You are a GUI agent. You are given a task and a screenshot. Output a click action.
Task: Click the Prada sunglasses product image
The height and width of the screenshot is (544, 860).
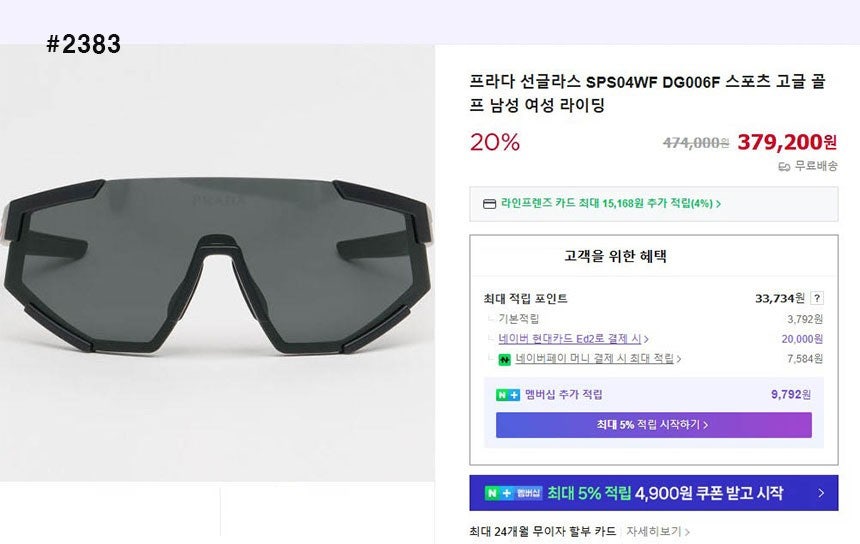tap(217, 263)
